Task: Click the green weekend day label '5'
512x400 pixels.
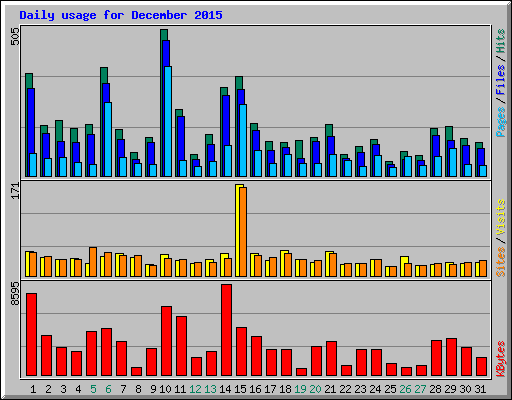Action: pos(93,389)
